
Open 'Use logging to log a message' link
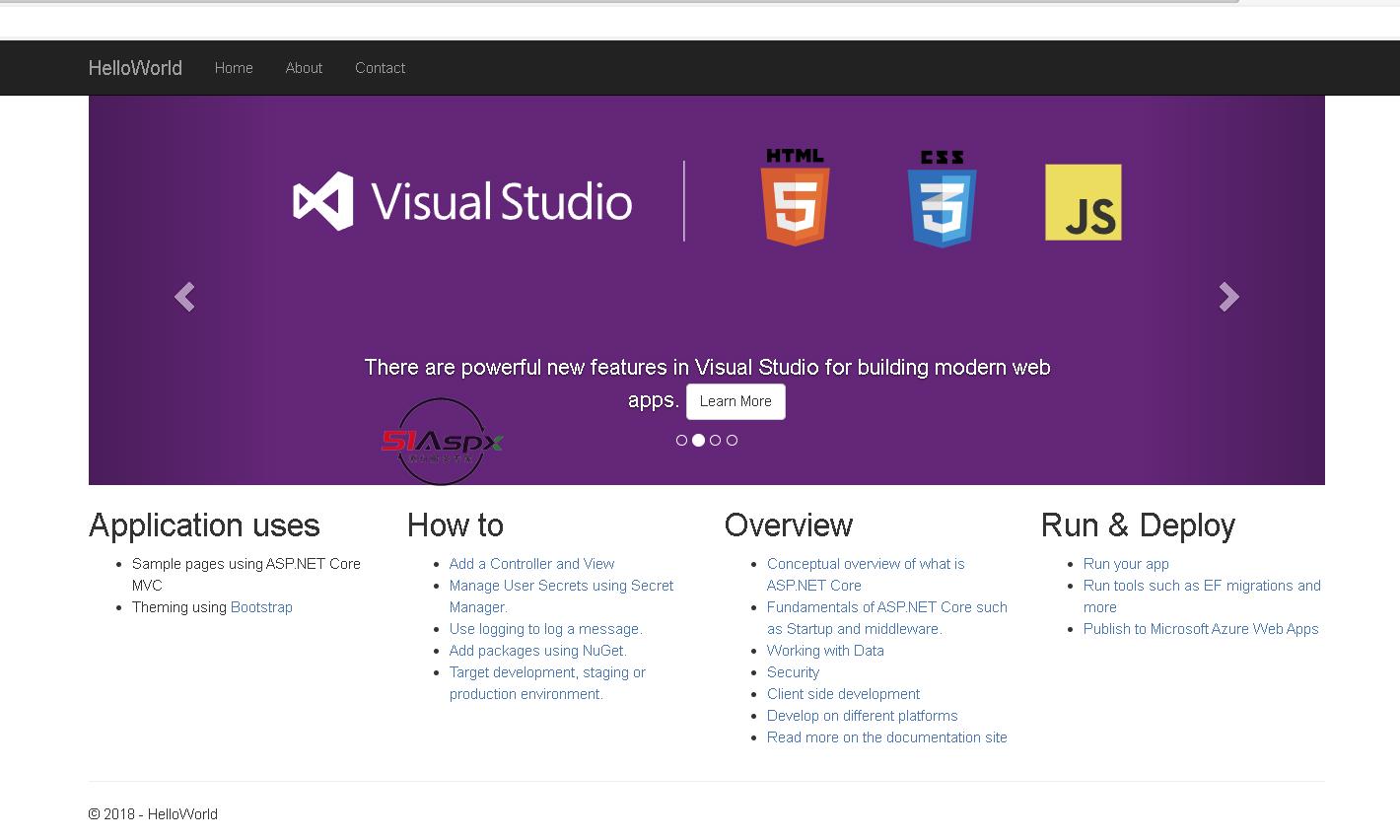point(545,629)
